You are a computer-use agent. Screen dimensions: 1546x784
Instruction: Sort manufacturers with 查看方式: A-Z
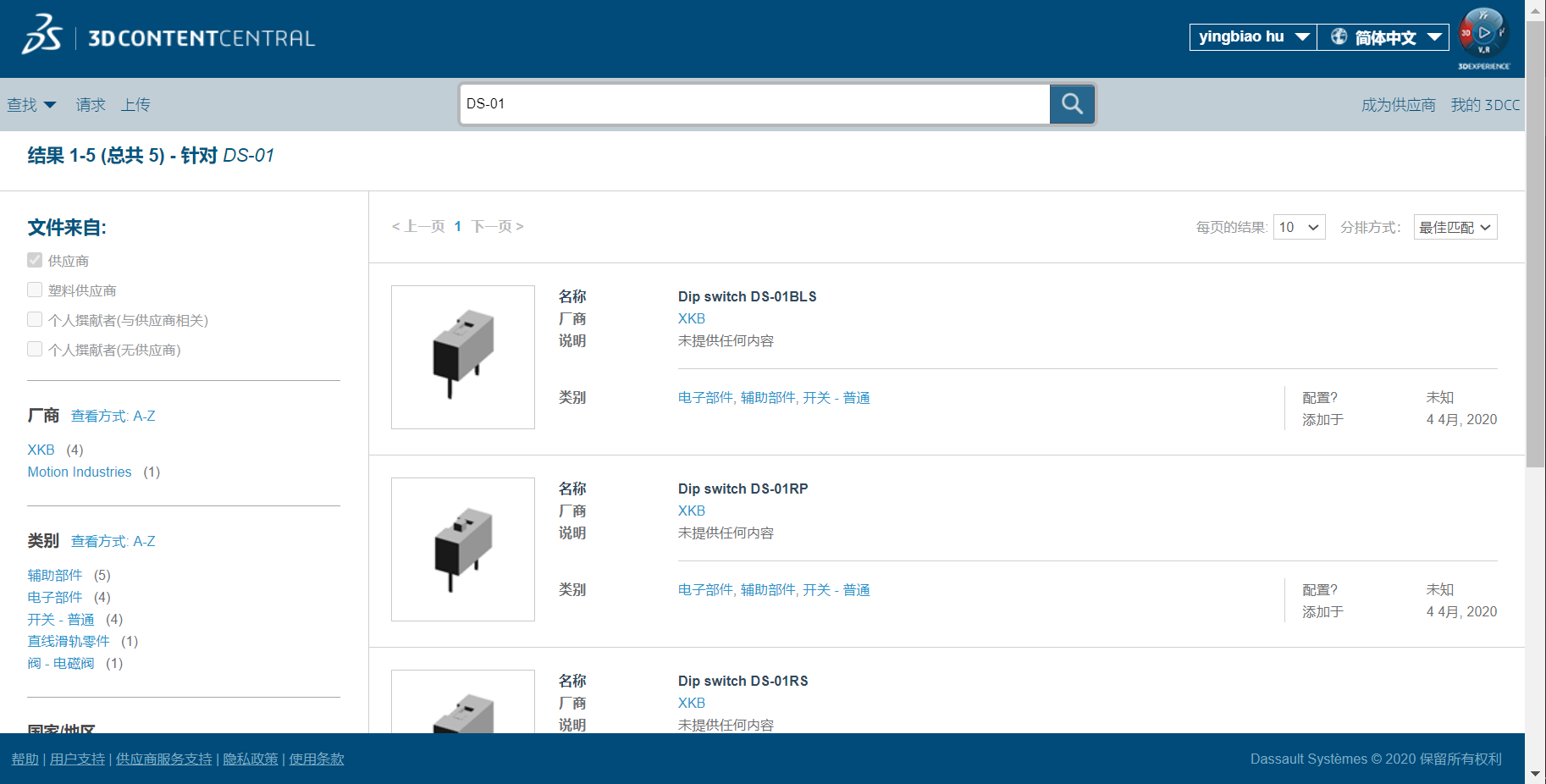[x=113, y=416]
